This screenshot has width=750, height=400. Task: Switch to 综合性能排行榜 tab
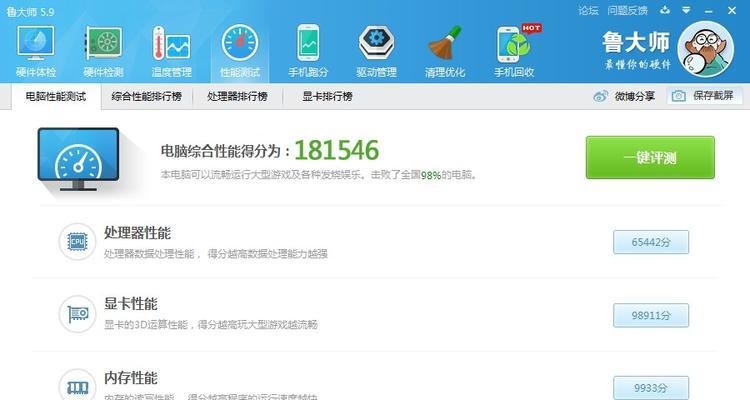(x=146, y=97)
